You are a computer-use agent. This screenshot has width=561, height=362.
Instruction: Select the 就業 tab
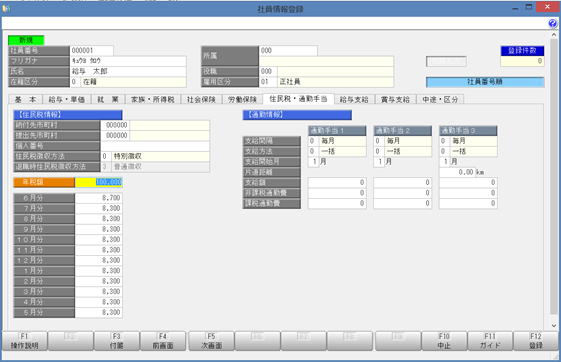(x=108, y=99)
